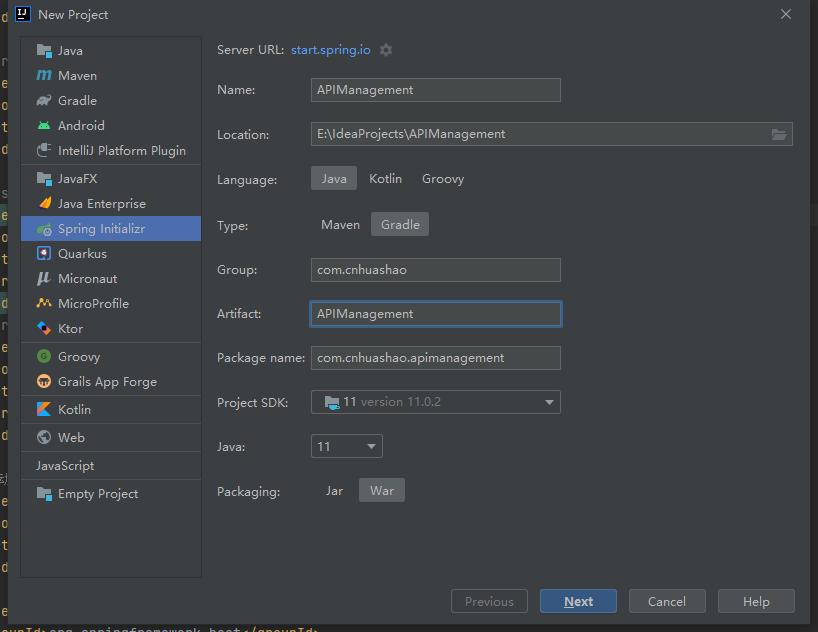
Task: Click the Android robot icon
Action: pos(44,125)
